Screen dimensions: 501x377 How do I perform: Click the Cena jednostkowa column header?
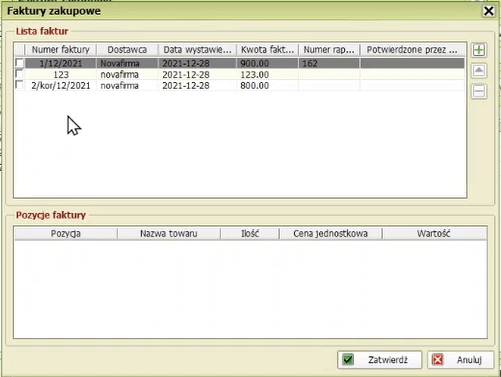[330, 234]
